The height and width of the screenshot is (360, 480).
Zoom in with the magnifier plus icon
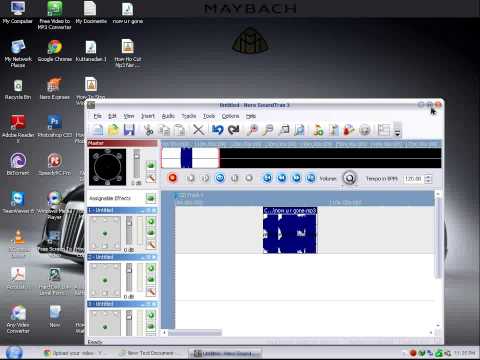click(252, 130)
